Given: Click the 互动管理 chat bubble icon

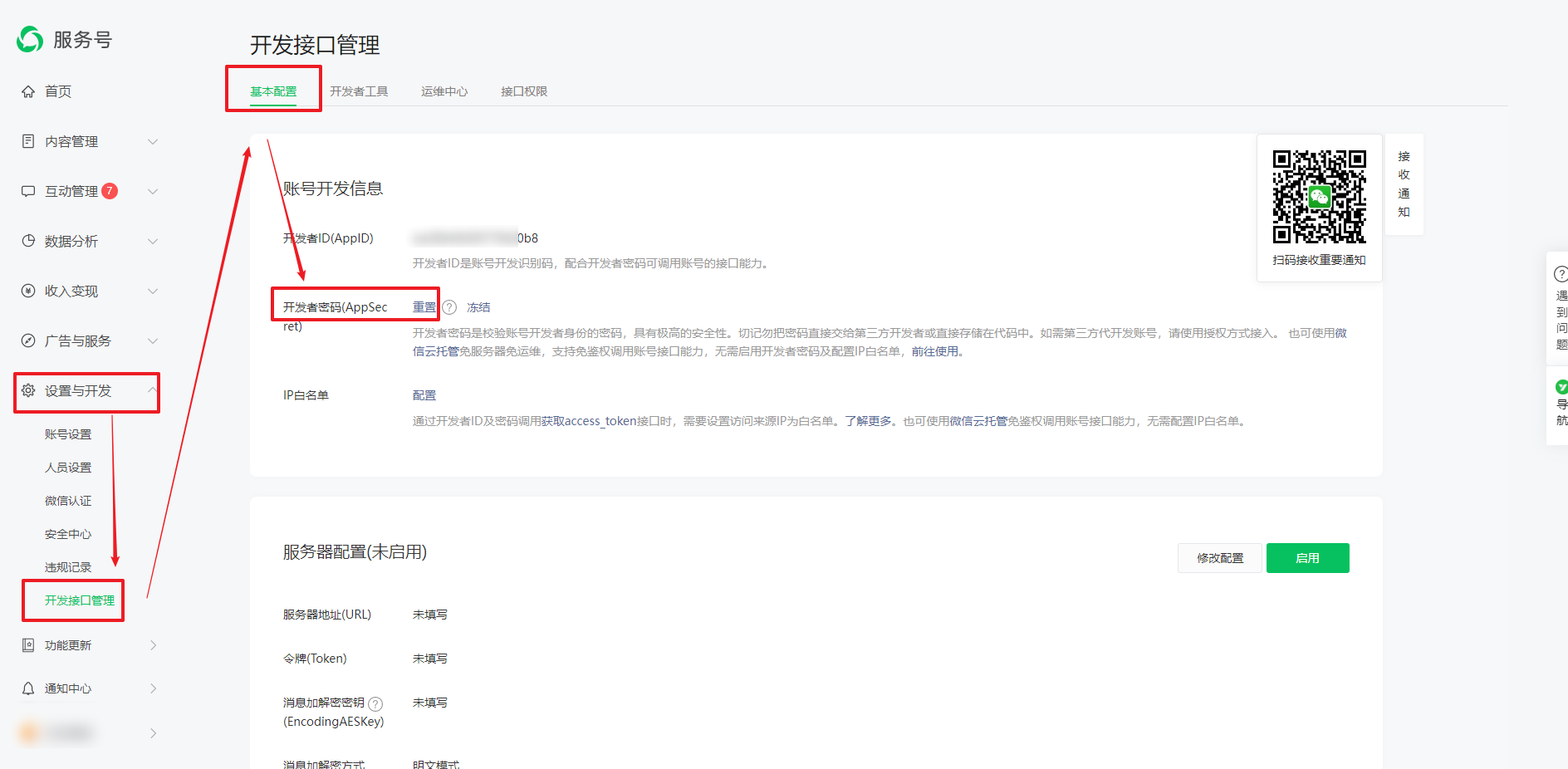Looking at the screenshot, I should (28, 191).
